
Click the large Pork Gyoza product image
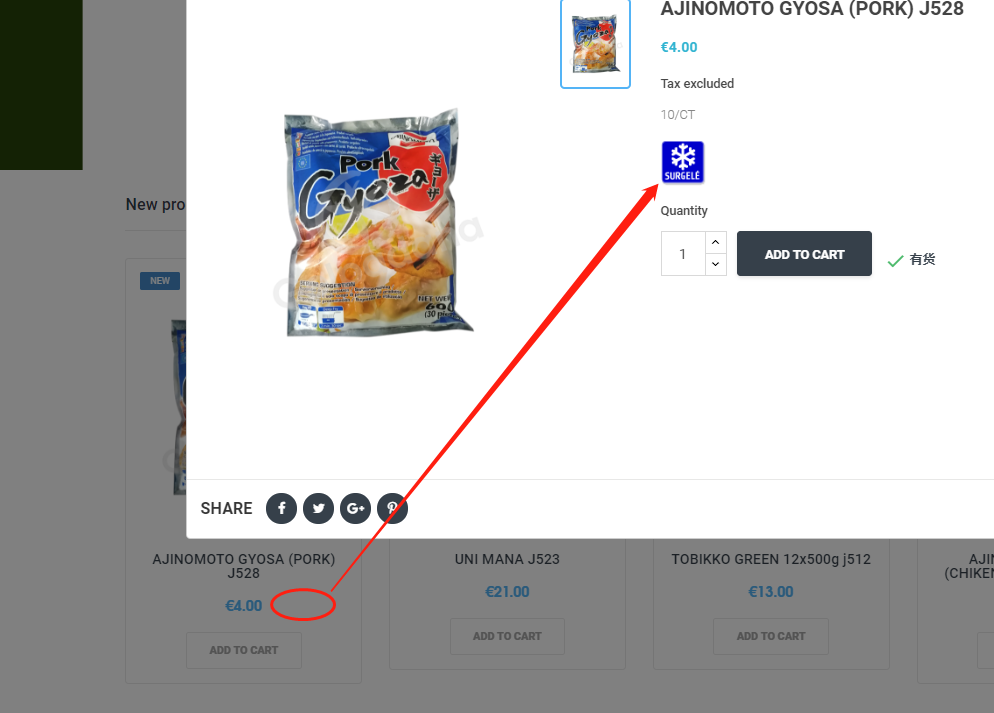[x=378, y=222]
